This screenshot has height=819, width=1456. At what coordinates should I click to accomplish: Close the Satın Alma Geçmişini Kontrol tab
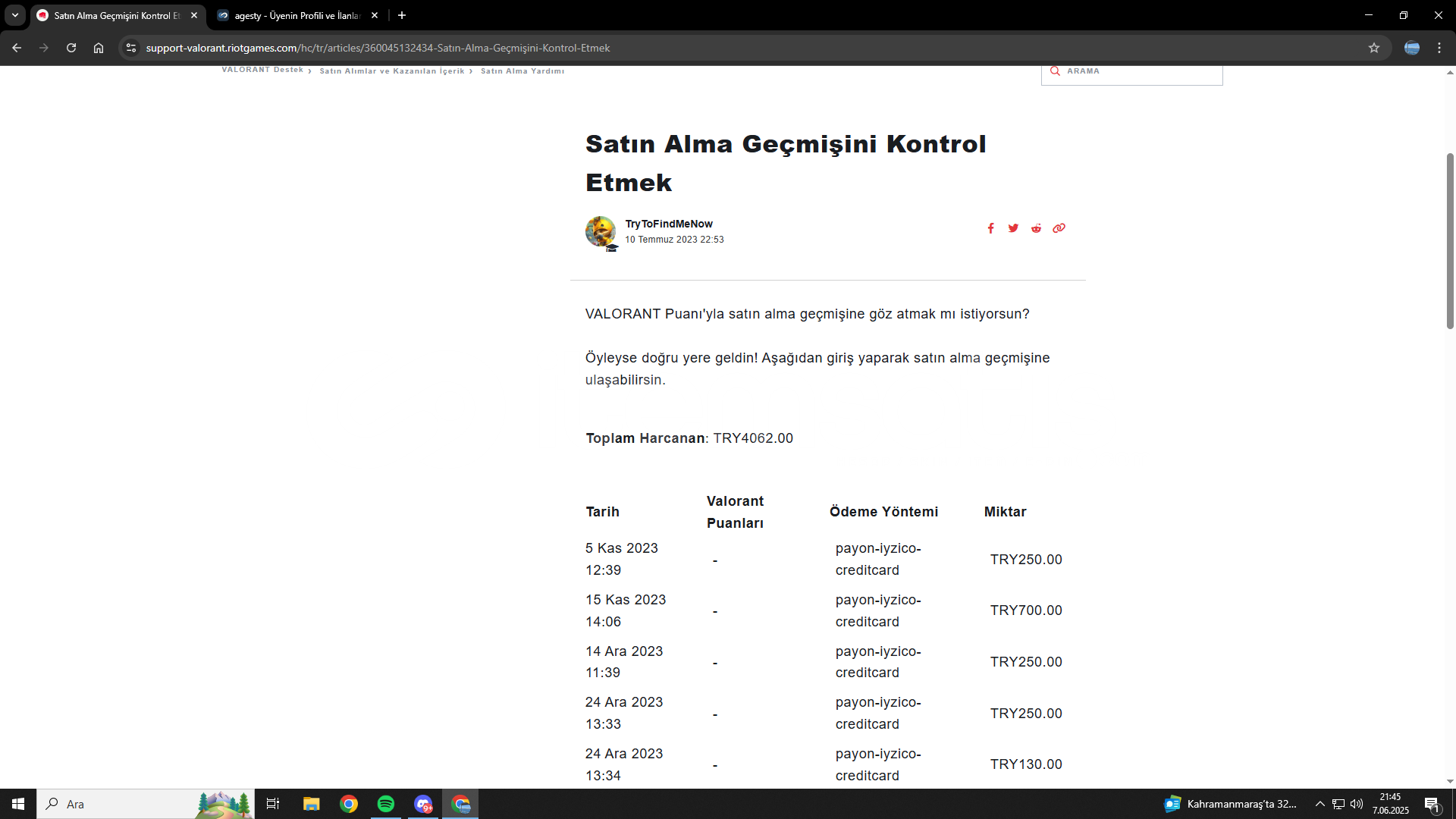pos(194,15)
